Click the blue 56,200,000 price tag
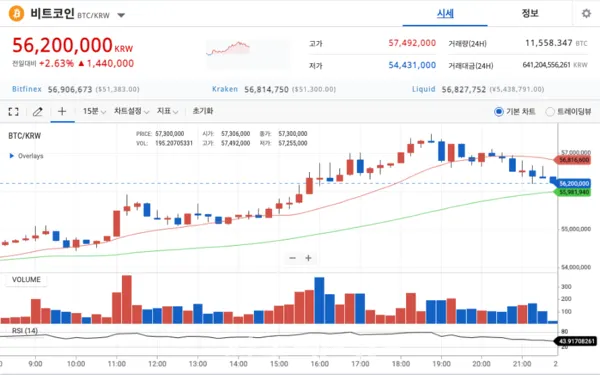 click(x=573, y=184)
